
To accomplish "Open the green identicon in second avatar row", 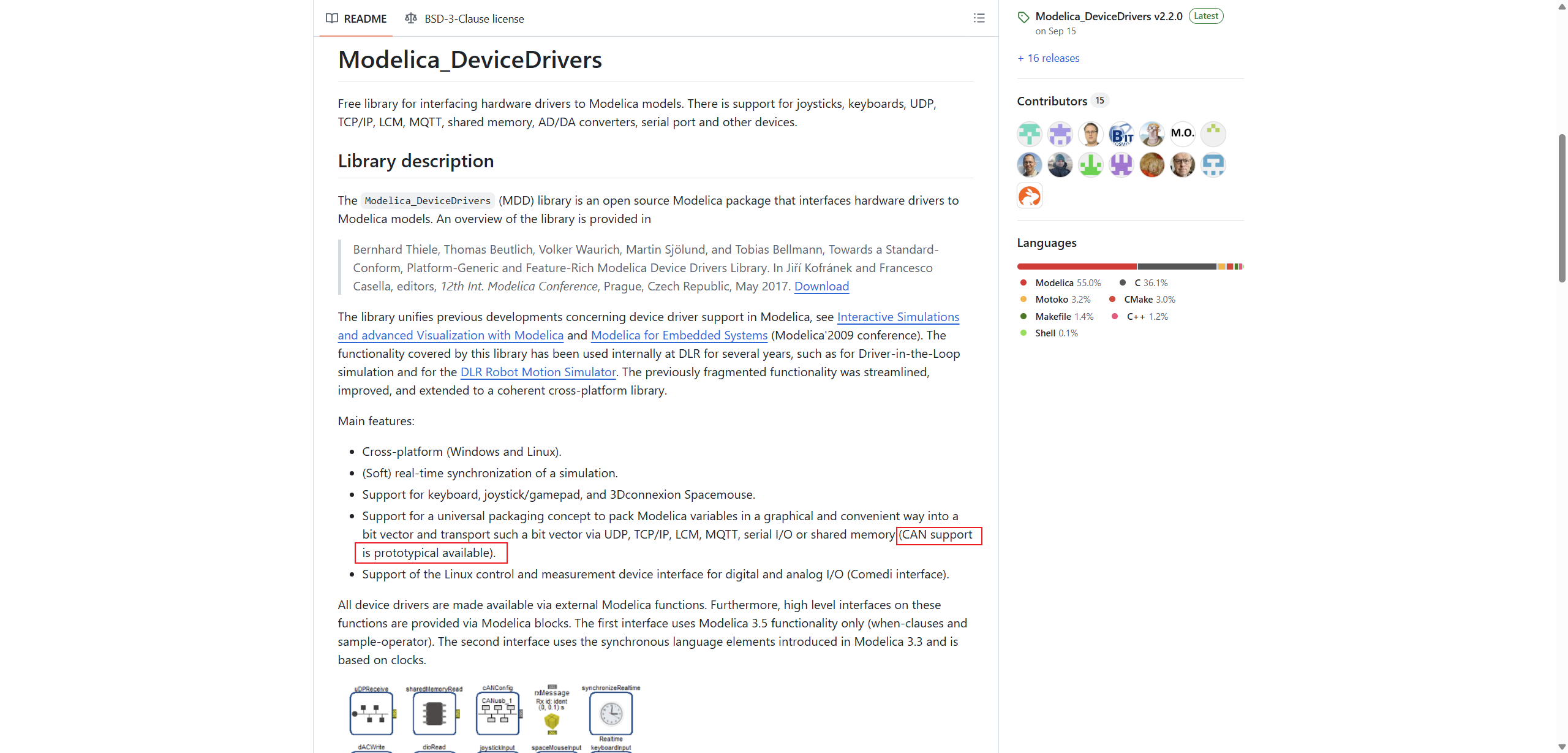I will 1090,165.
